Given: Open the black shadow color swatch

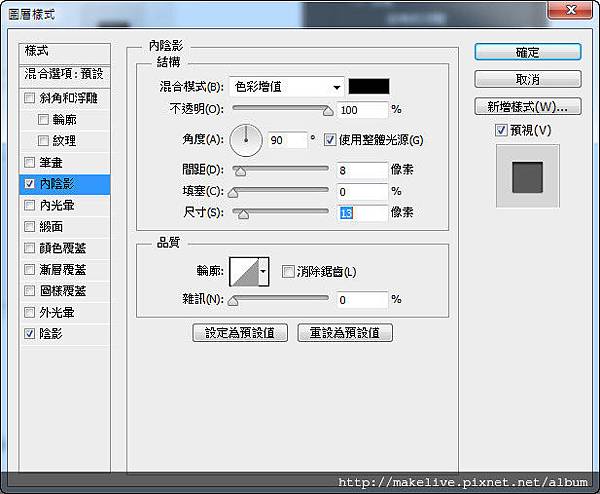Looking at the screenshot, I should pyautogui.click(x=369, y=86).
